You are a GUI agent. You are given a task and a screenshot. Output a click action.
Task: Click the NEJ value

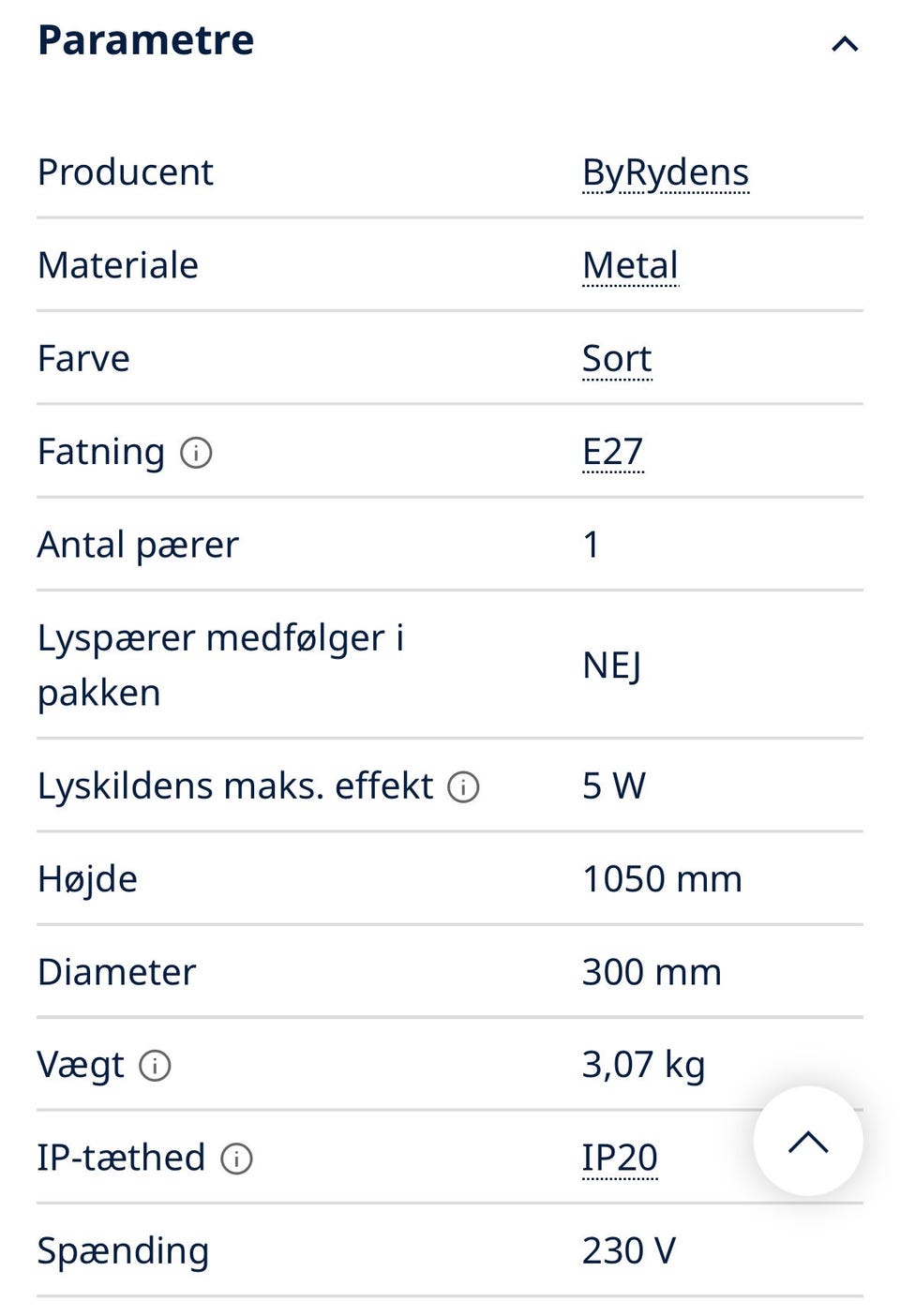pyautogui.click(x=611, y=665)
